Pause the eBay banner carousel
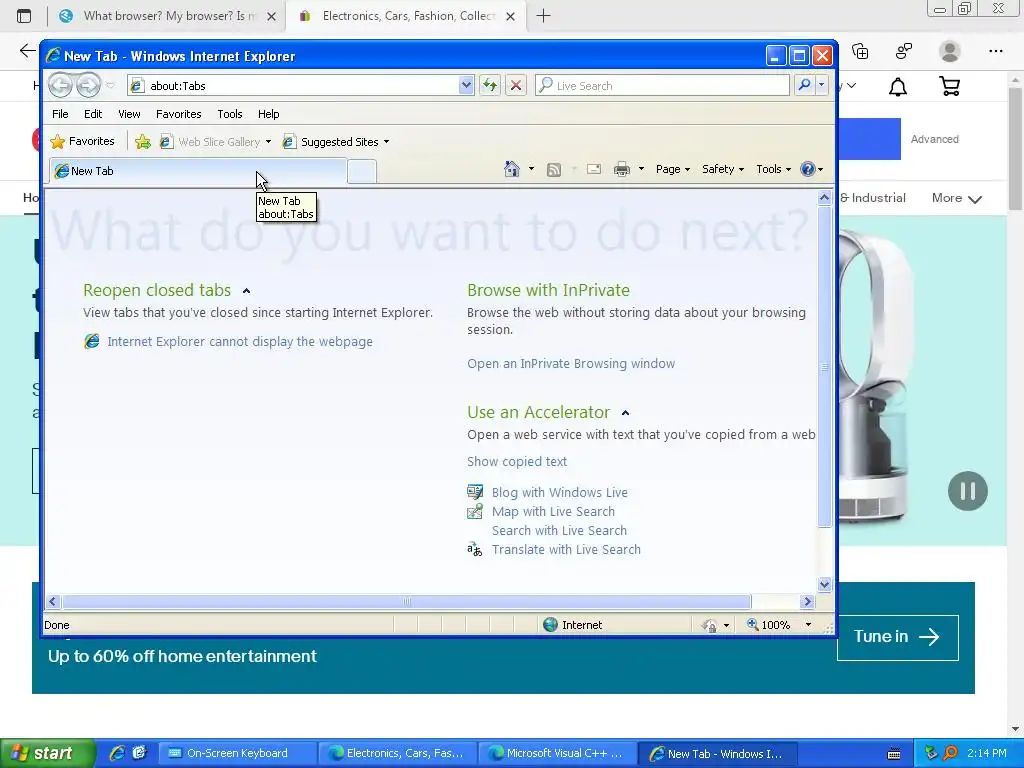This screenshot has height=768, width=1024. 967,491
